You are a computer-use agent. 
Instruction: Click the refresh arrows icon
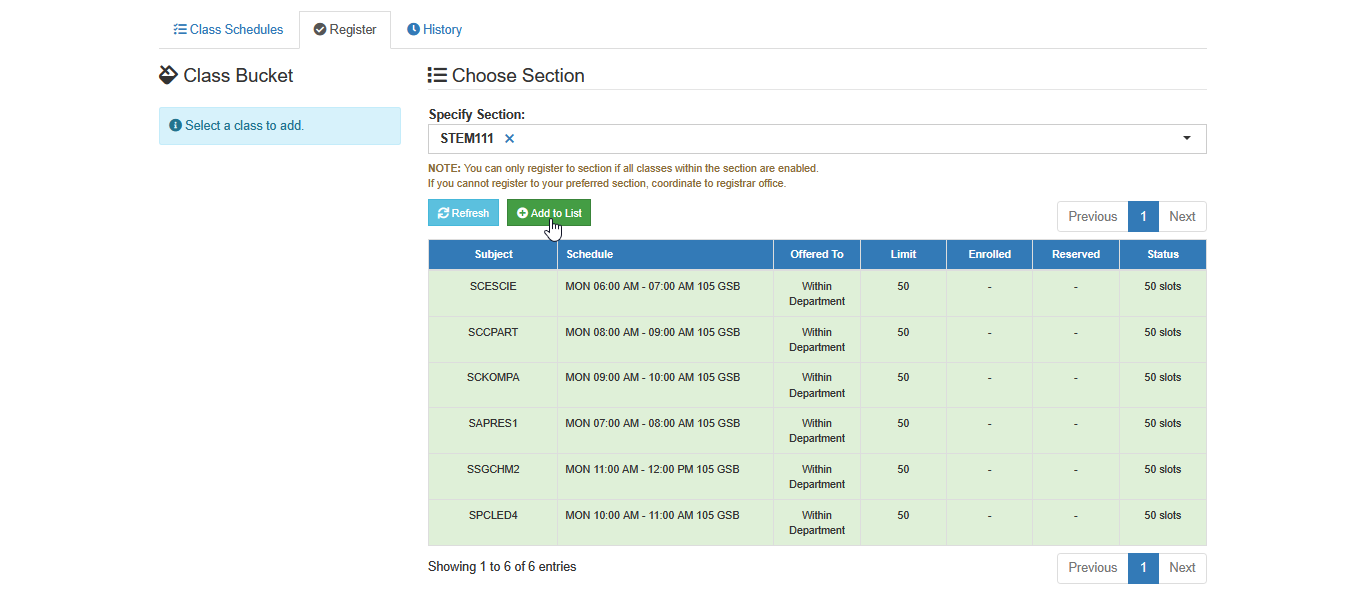click(444, 213)
